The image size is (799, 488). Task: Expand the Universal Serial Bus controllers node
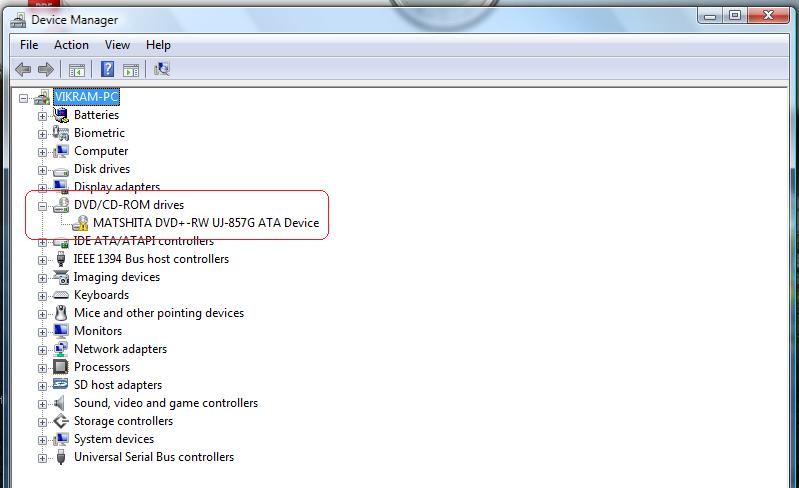click(42, 458)
